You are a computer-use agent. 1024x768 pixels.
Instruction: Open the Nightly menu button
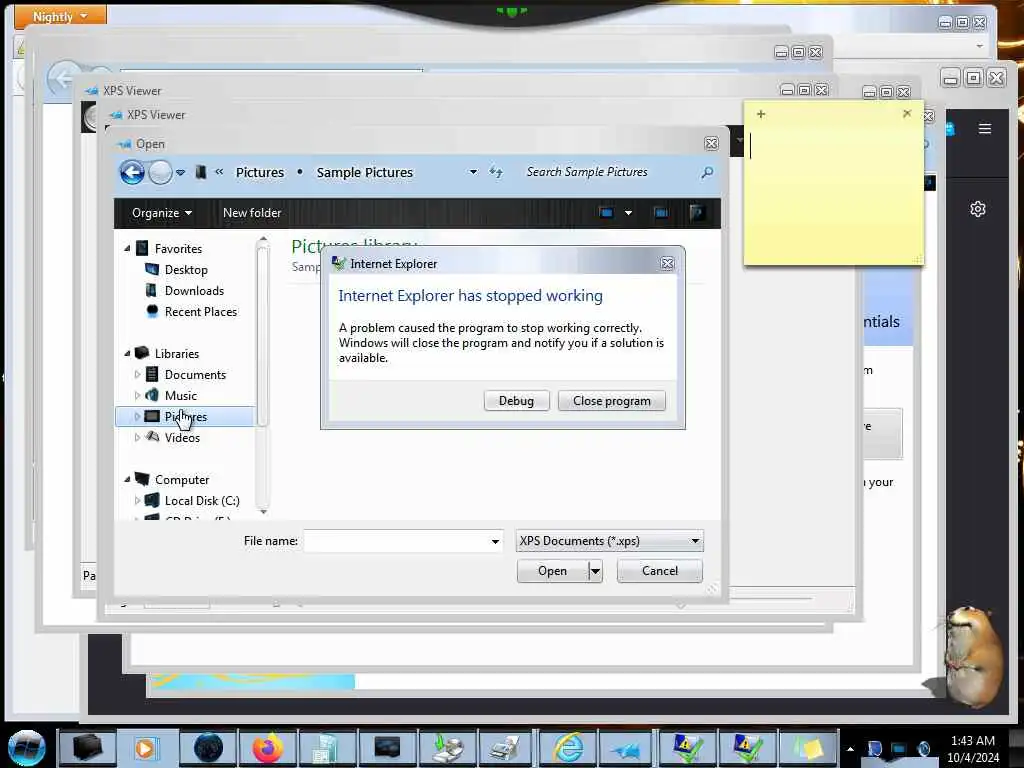tap(60, 16)
